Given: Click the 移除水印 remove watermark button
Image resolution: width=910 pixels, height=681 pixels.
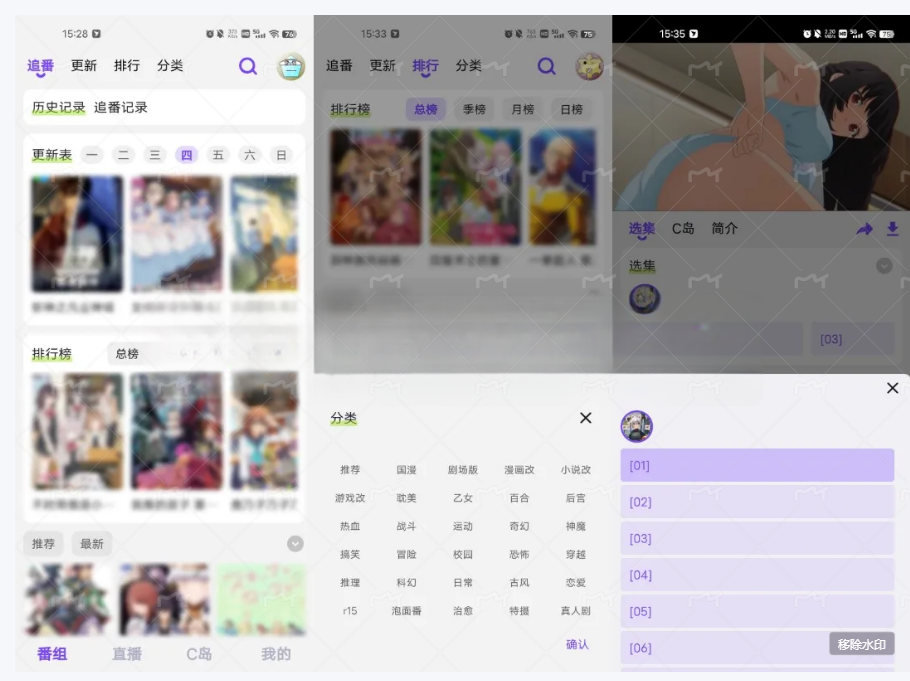Looking at the screenshot, I should point(862,644).
